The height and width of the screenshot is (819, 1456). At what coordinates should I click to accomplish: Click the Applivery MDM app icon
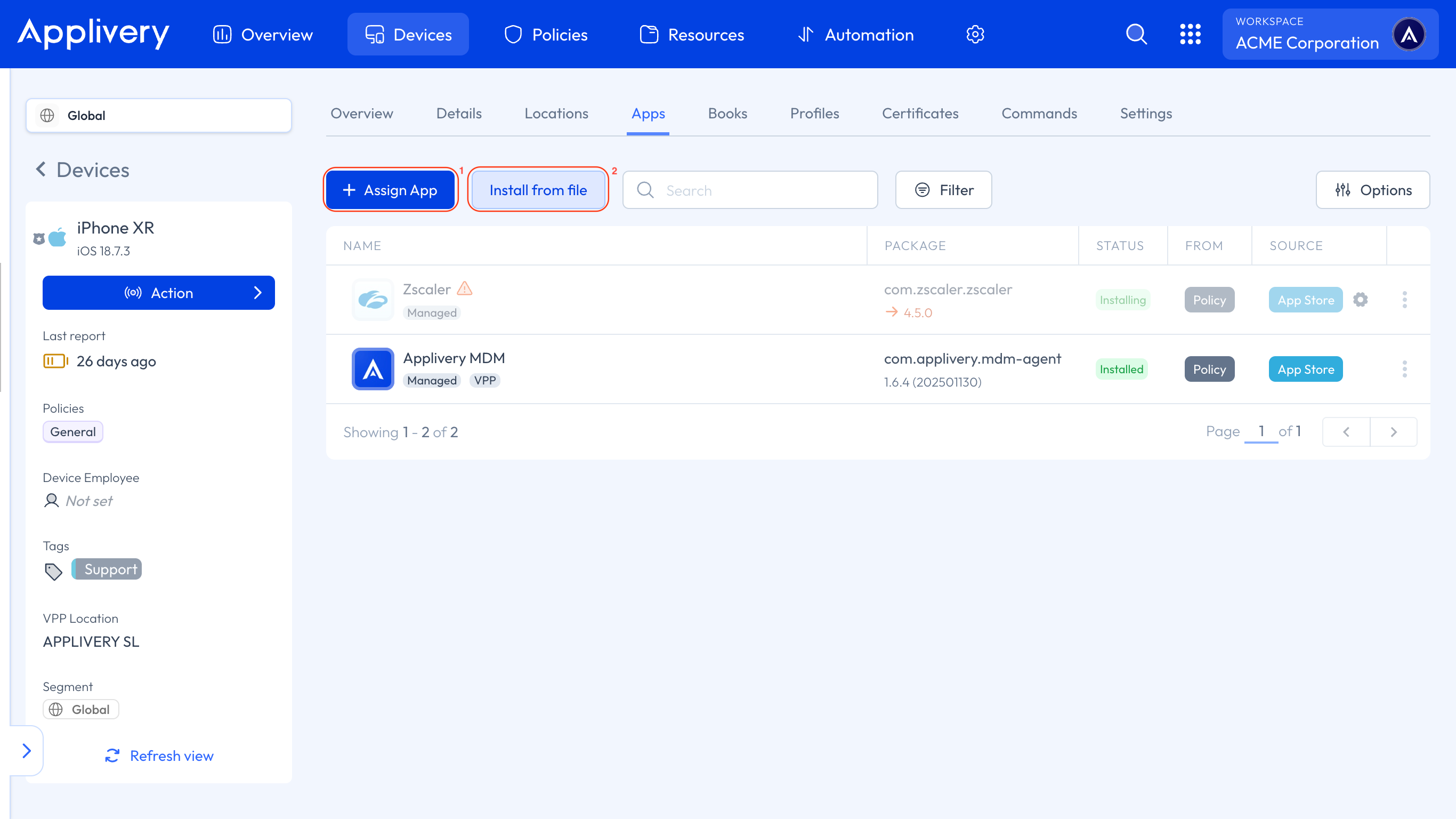click(373, 370)
